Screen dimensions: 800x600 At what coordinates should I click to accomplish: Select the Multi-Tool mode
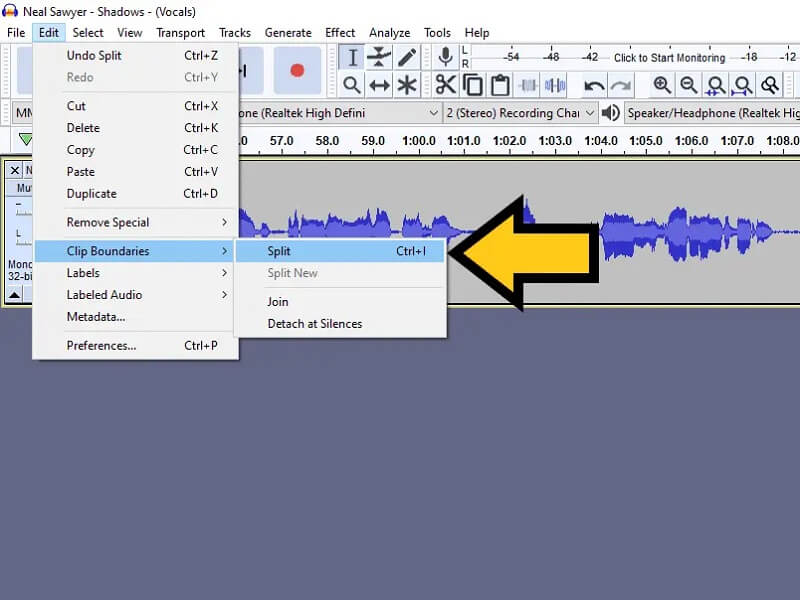pyautogui.click(x=404, y=85)
